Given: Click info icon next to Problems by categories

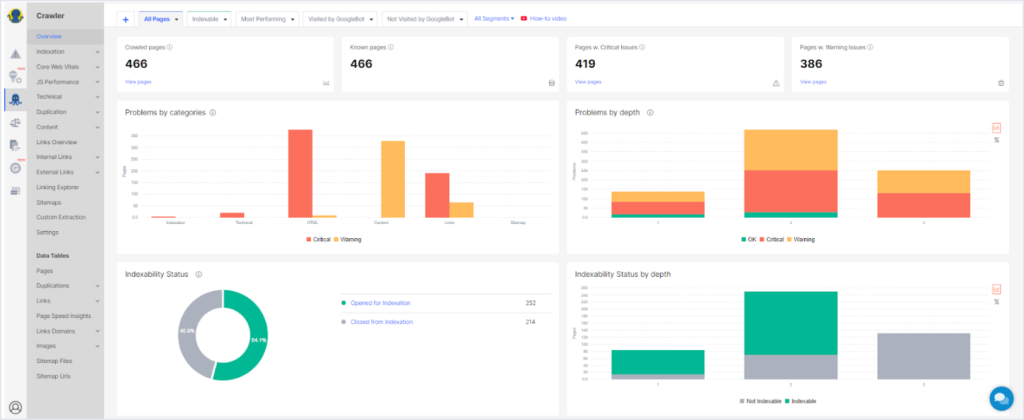Looking at the screenshot, I should (213, 113).
